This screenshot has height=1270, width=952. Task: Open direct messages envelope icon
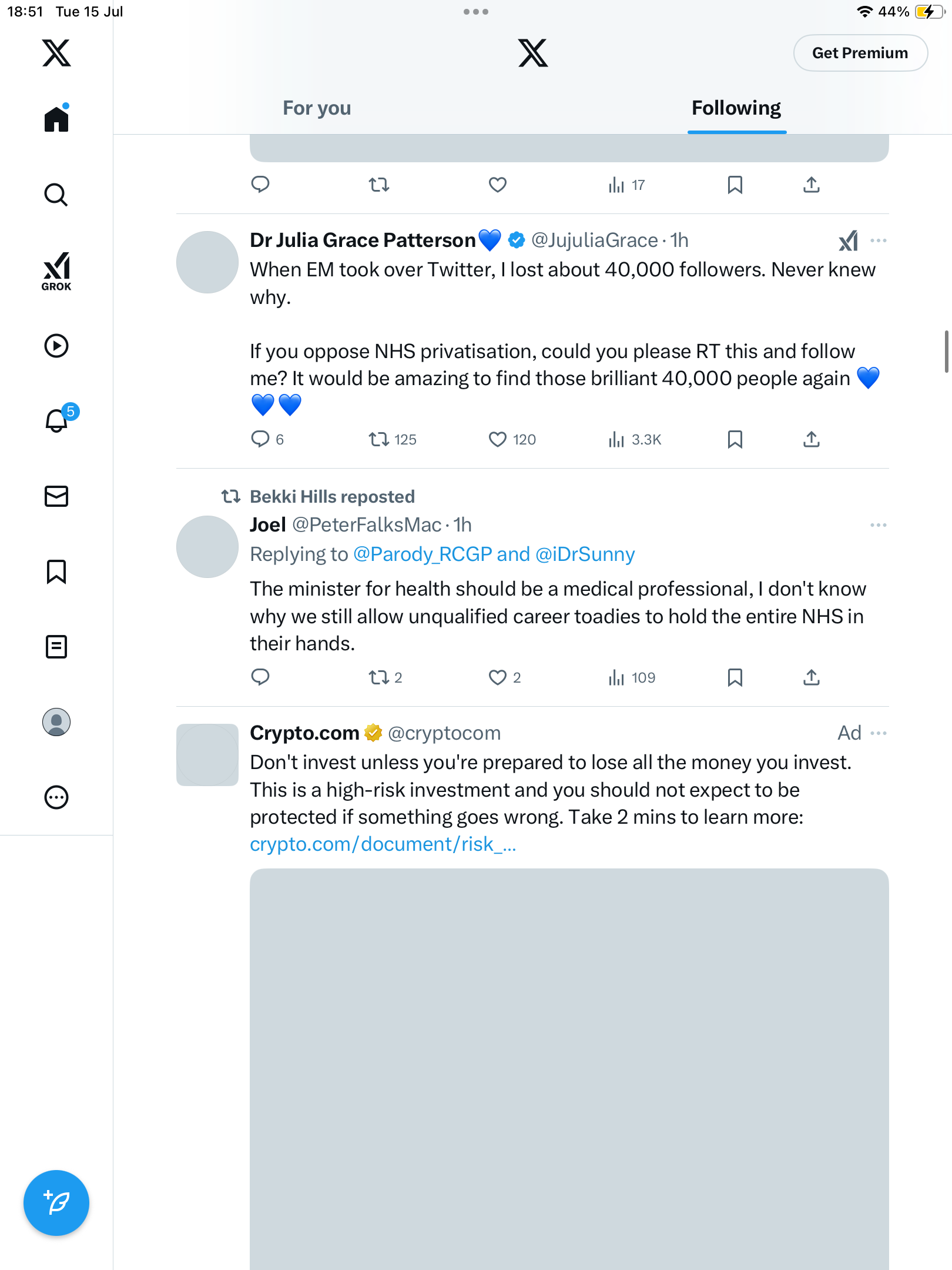[x=56, y=496]
